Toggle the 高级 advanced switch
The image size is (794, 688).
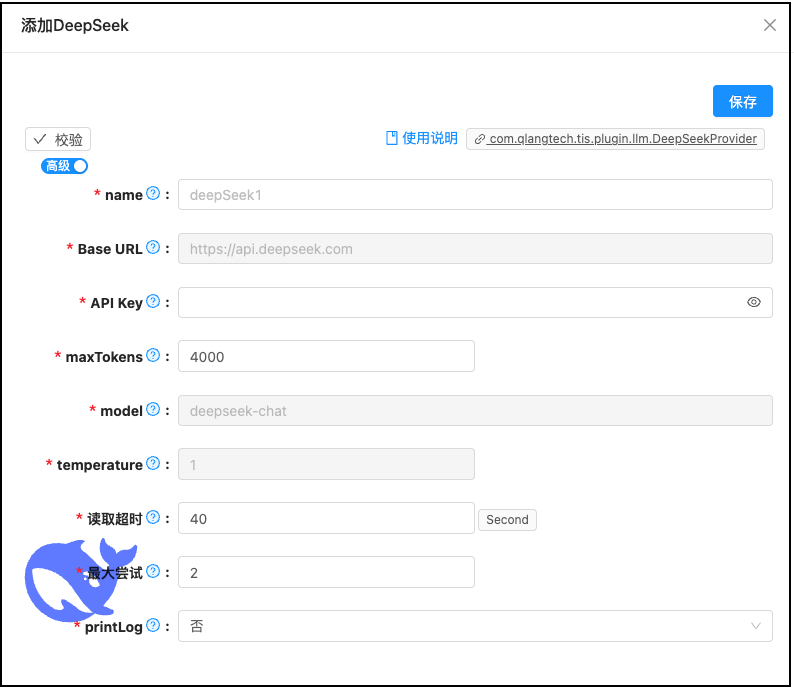coord(65,166)
